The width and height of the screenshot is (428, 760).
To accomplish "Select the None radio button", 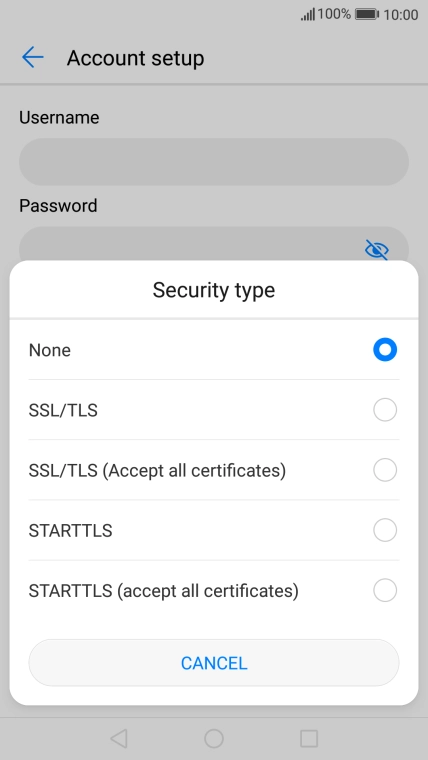I will (x=385, y=350).
